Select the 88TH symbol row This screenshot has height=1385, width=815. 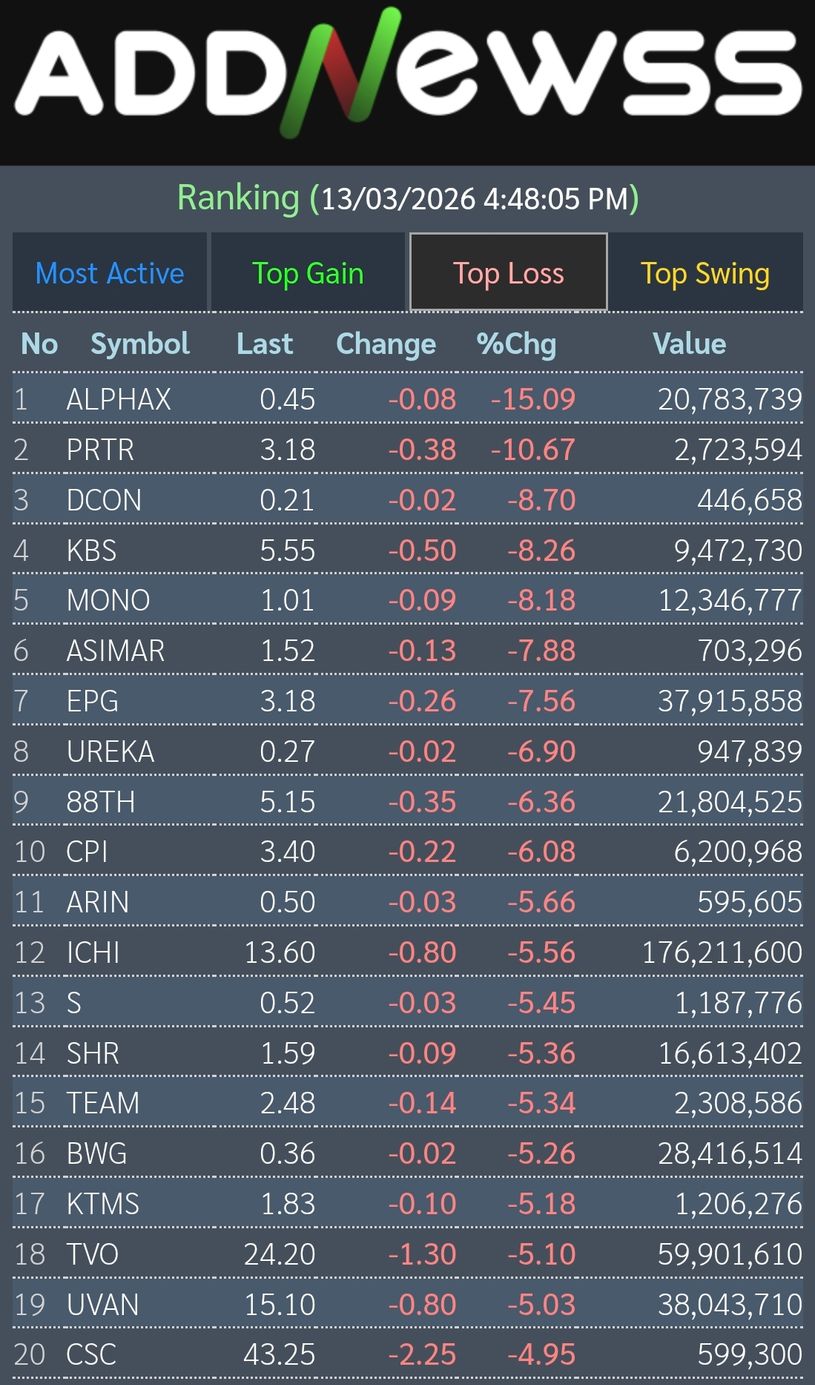(100, 802)
